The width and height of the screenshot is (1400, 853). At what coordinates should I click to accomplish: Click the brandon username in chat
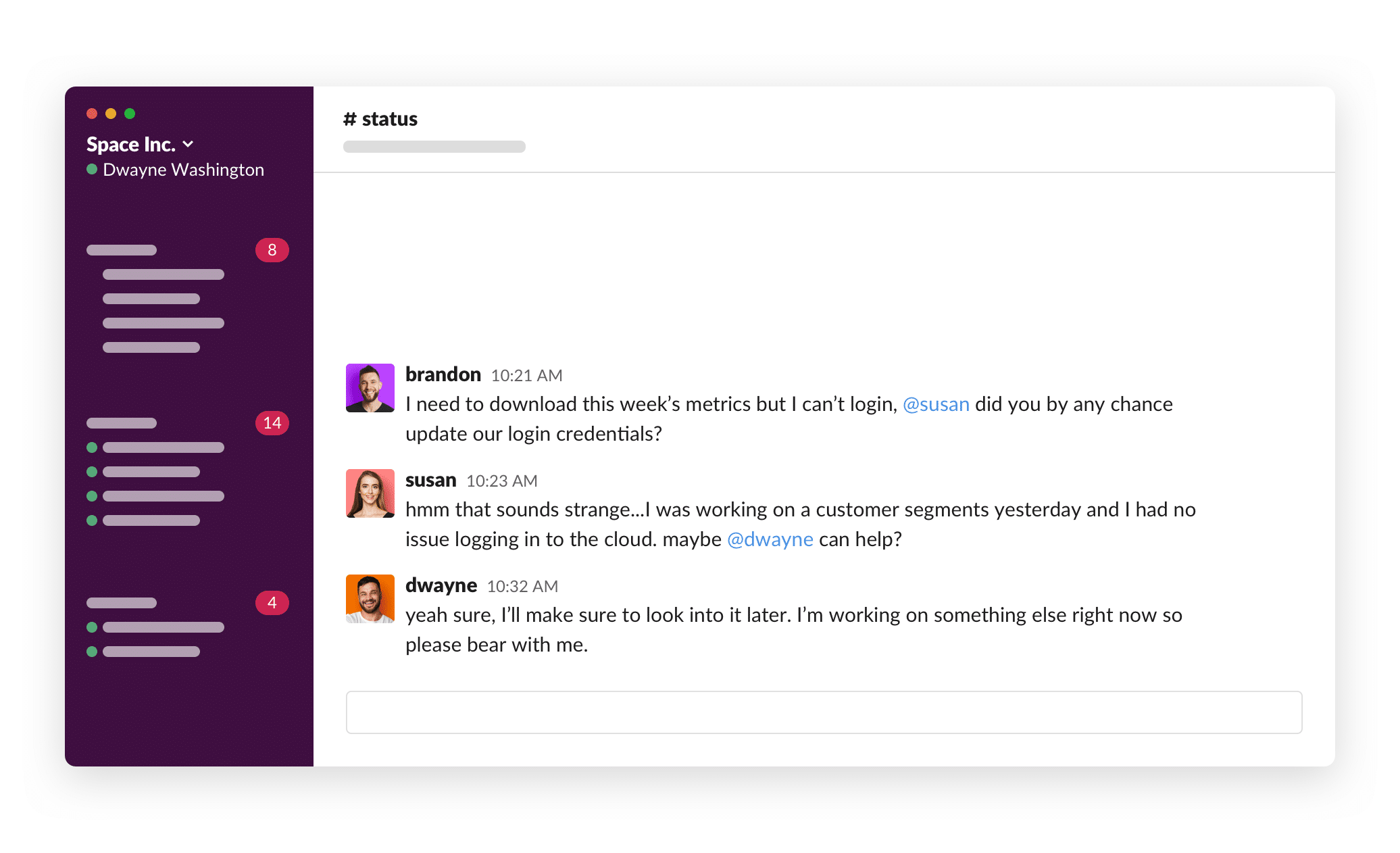(443, 374)
